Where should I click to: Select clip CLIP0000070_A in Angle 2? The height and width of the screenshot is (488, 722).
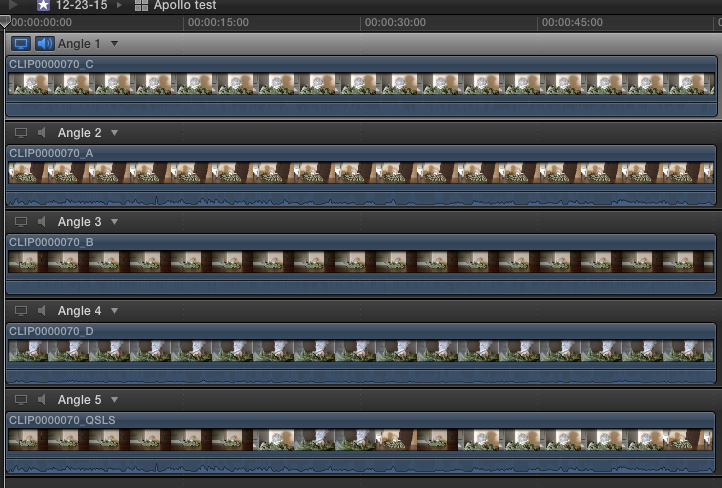click(x=360, y=172)
